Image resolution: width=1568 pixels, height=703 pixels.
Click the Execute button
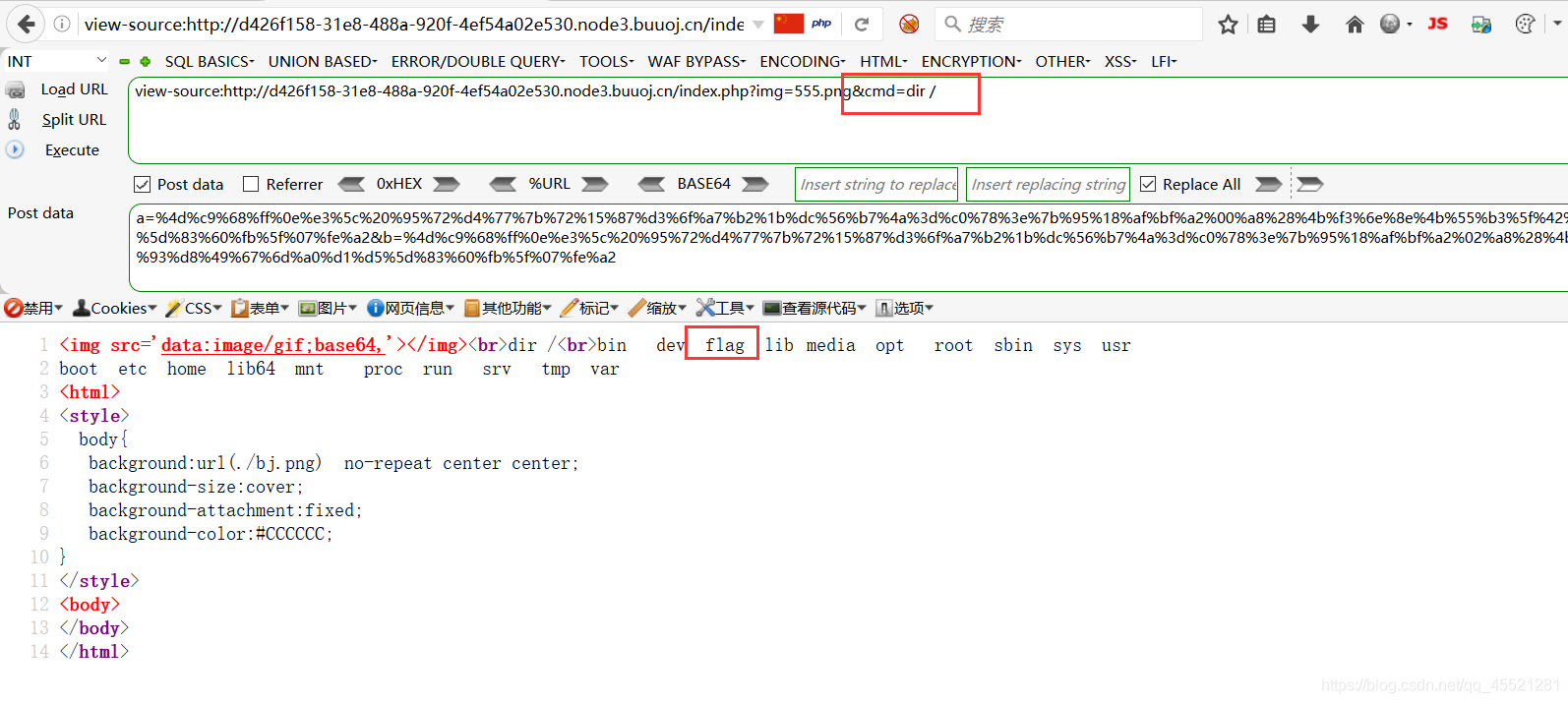click(x=72, y=150)
